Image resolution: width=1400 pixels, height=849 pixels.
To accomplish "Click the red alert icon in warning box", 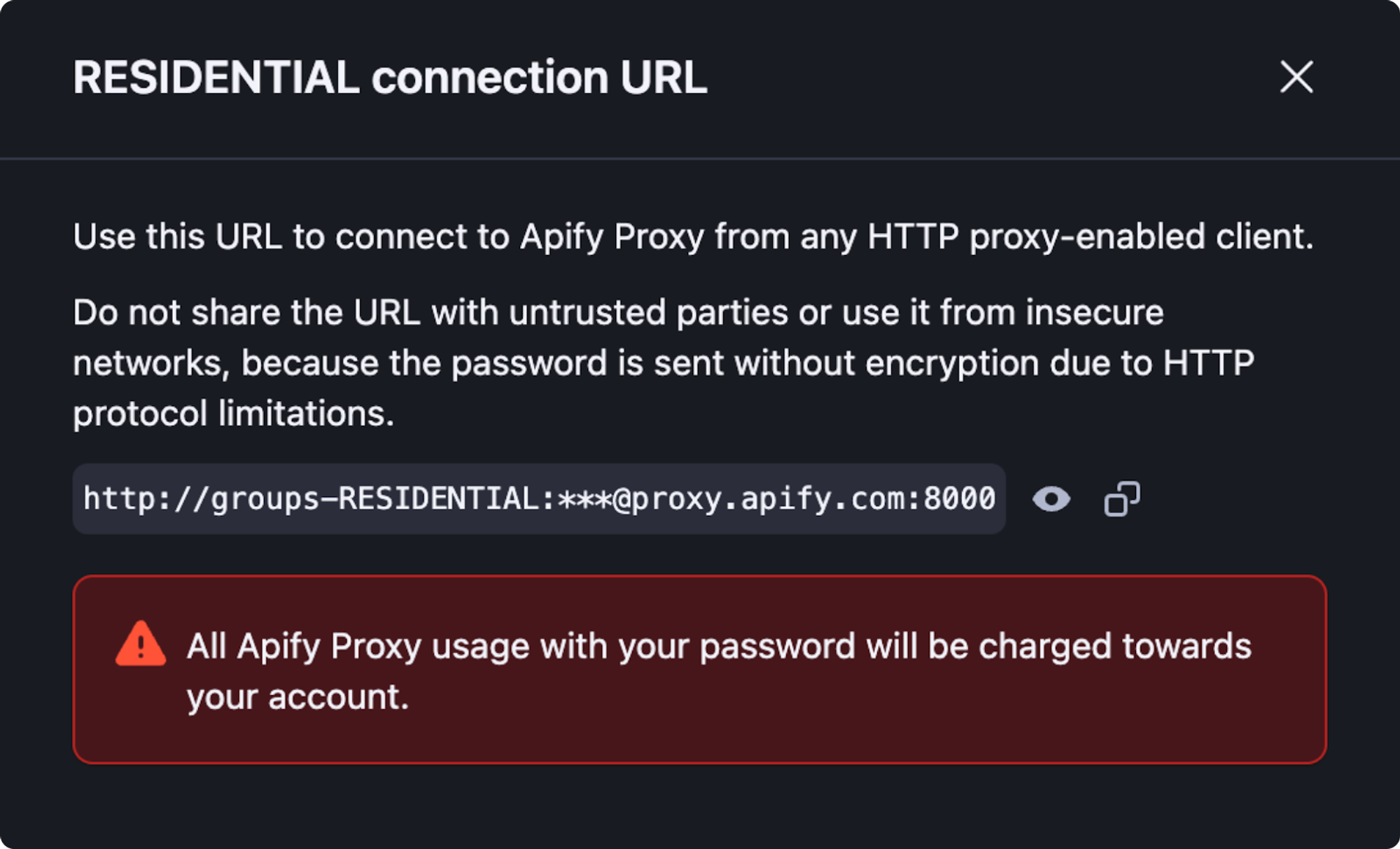I will pyautogui.click(x=142, y=645).
